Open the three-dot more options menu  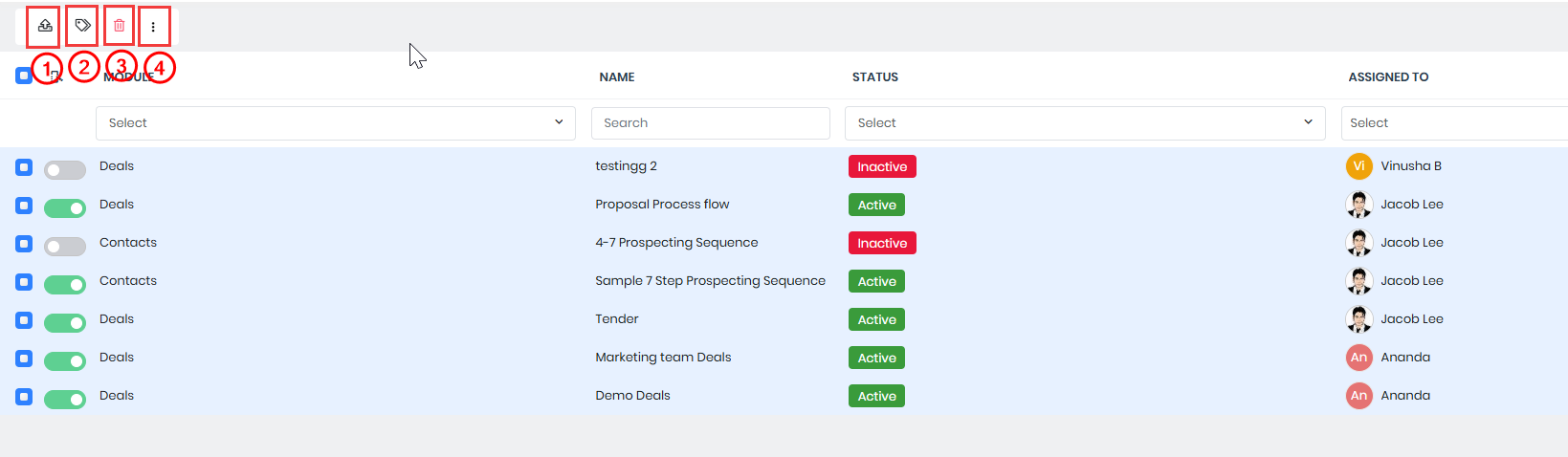(x=153, y=27)
